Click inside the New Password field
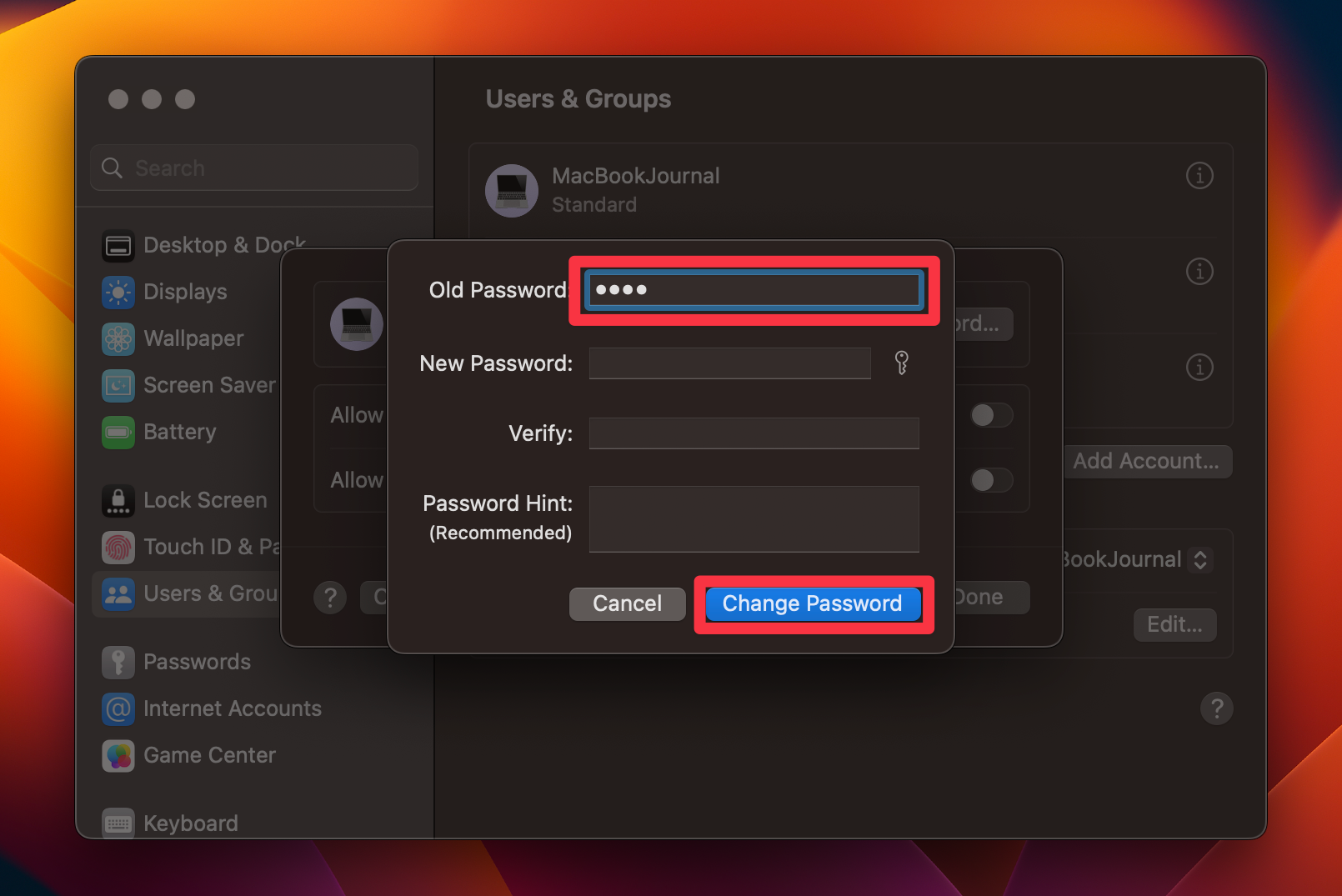The width and height of the screenshot is (1342, 896). (729, 363)
